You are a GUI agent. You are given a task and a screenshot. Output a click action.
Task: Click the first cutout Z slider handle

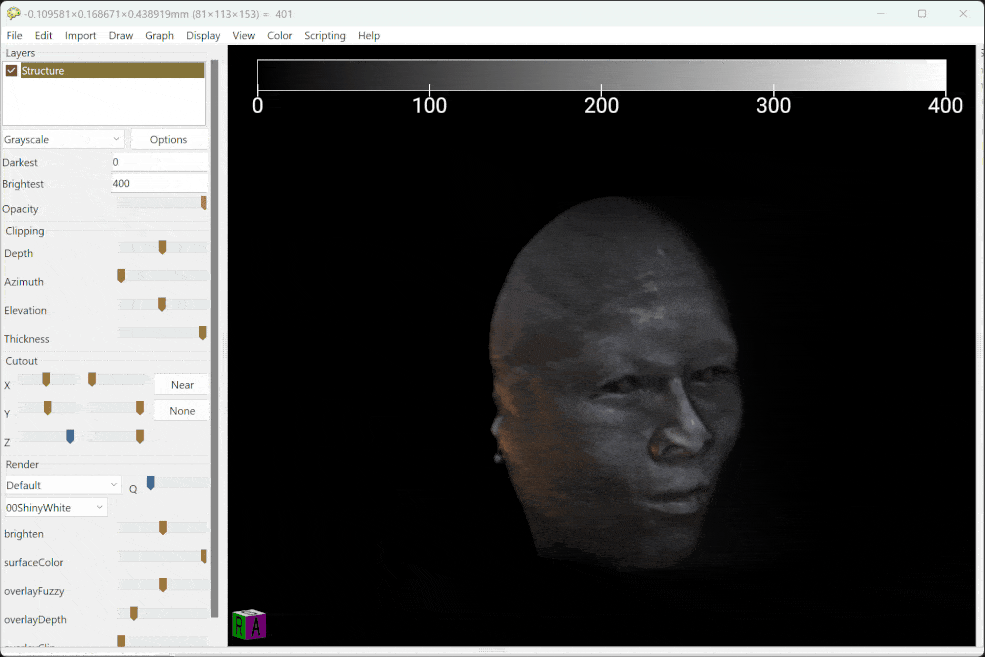tap(70, 437)
